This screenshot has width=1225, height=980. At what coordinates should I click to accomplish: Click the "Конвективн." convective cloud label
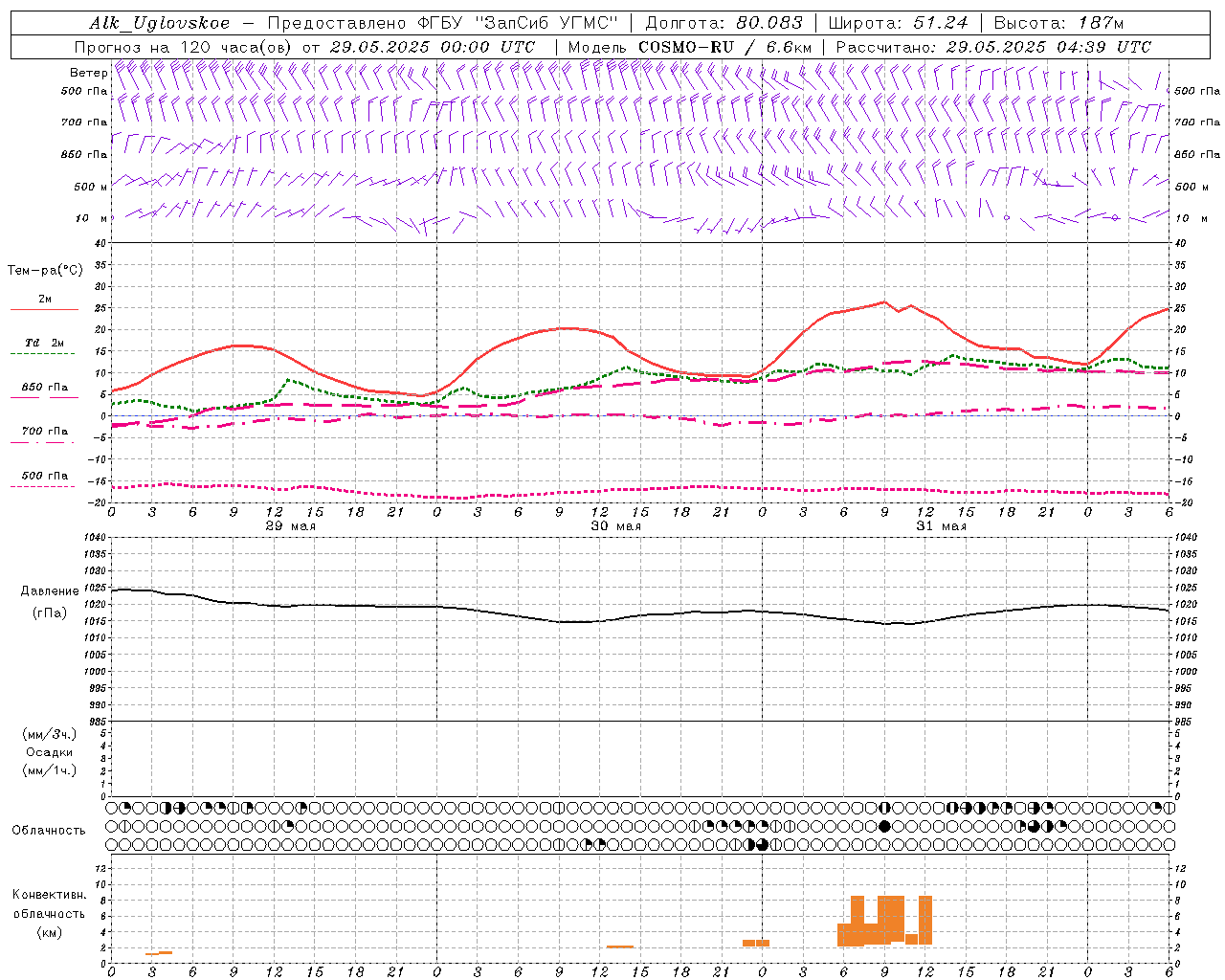(x=50, y=895)
